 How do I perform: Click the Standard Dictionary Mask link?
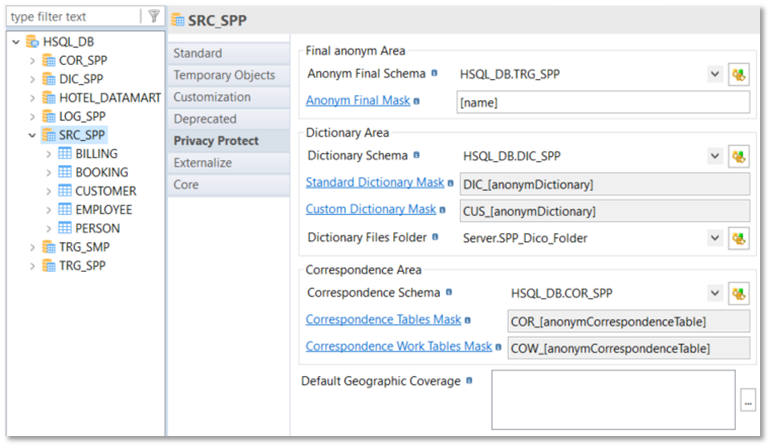coord(375,182)
